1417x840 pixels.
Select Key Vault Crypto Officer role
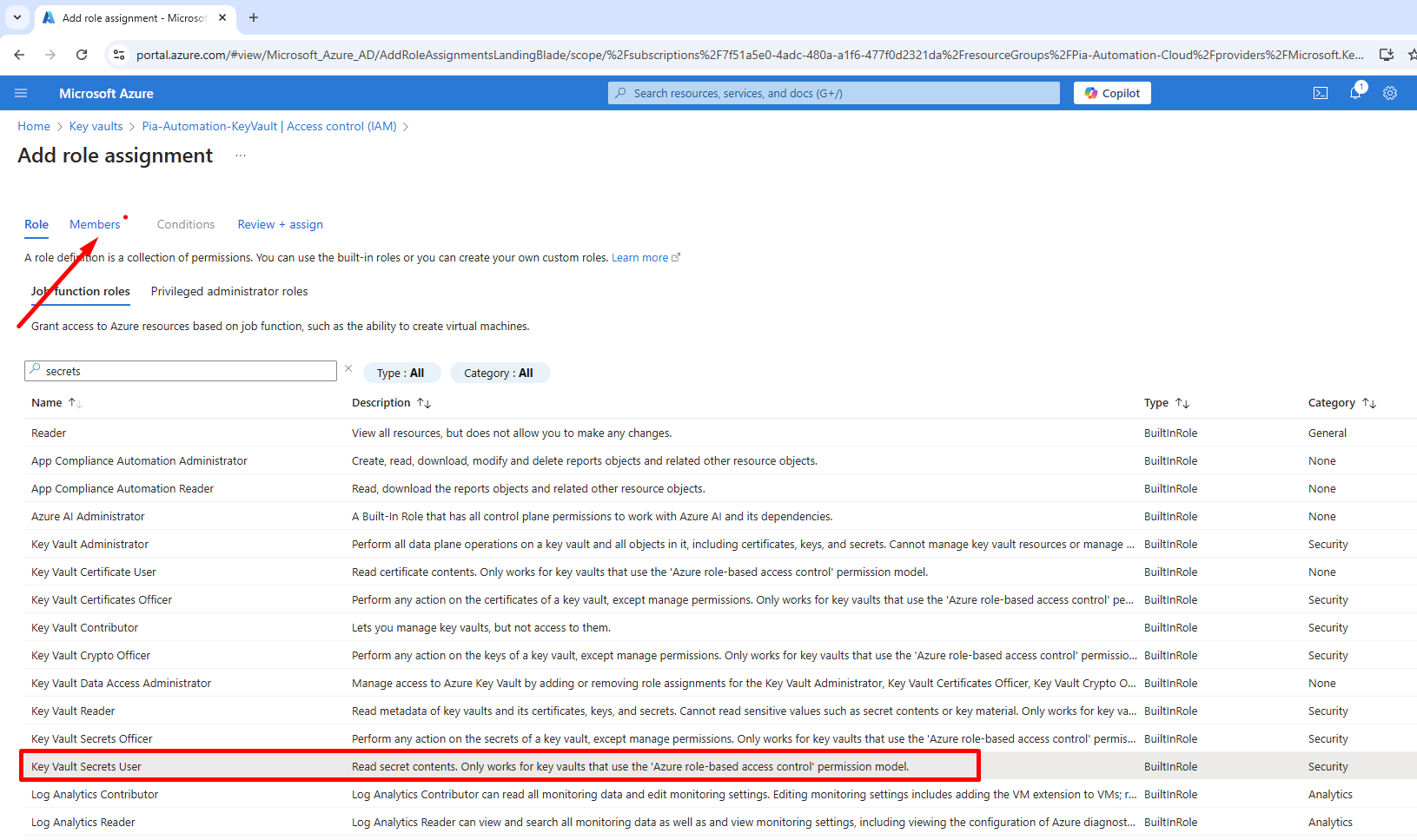tap(720, 655)
